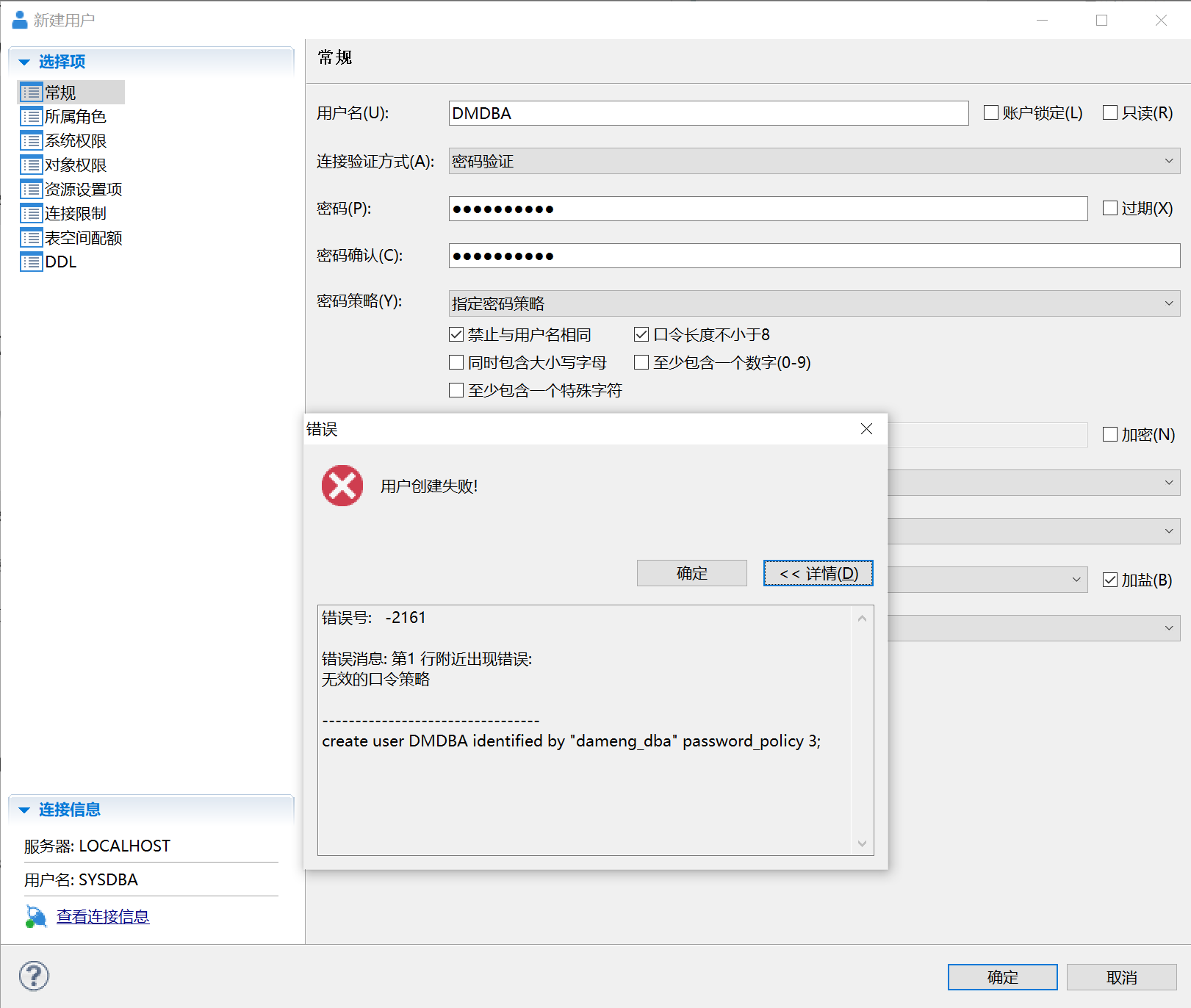Open the 资源设置项 page
The height and width of the screenshot is (1008, 1191).
pos(84,190)
